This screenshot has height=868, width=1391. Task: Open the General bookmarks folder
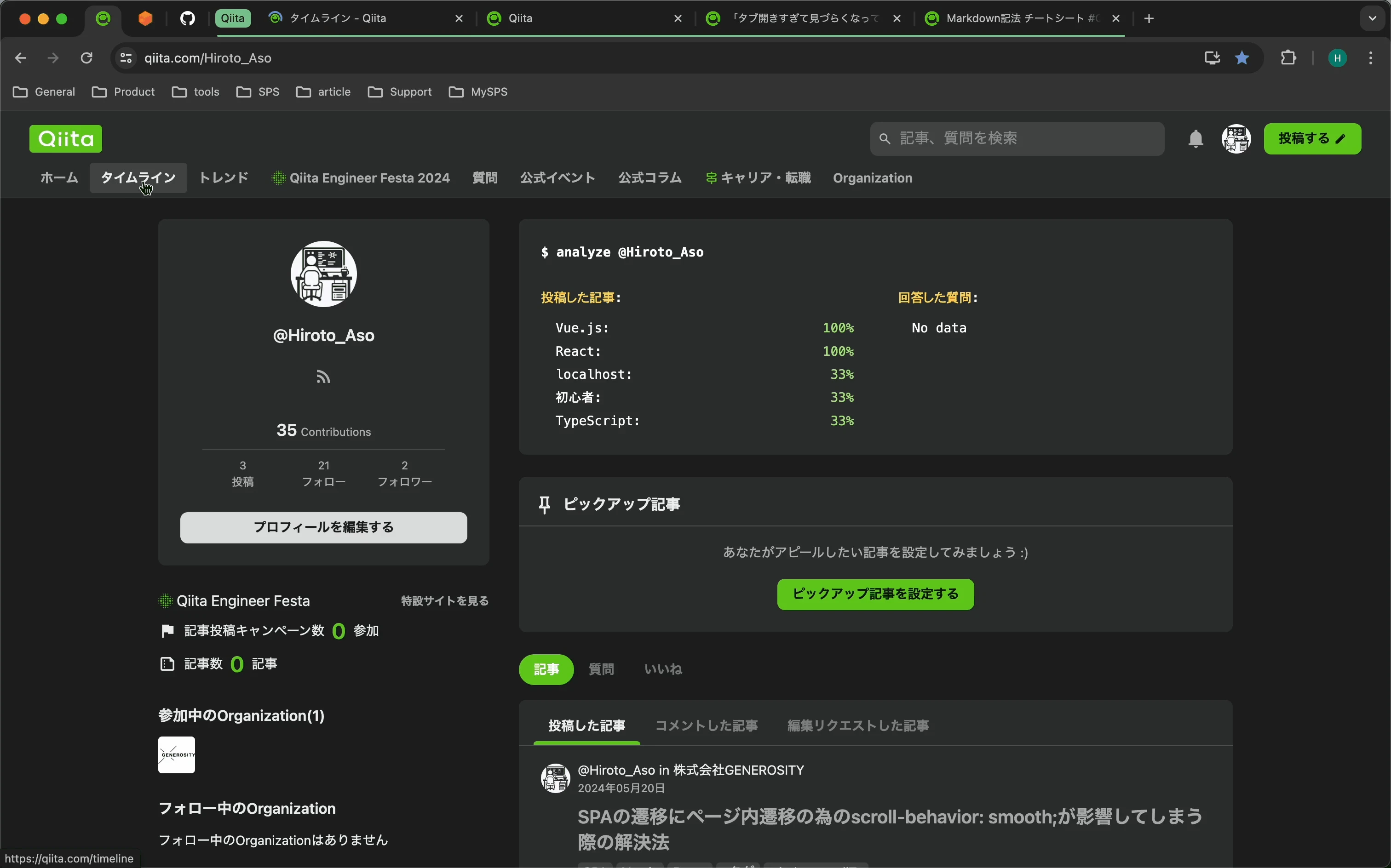pos(44,92)
